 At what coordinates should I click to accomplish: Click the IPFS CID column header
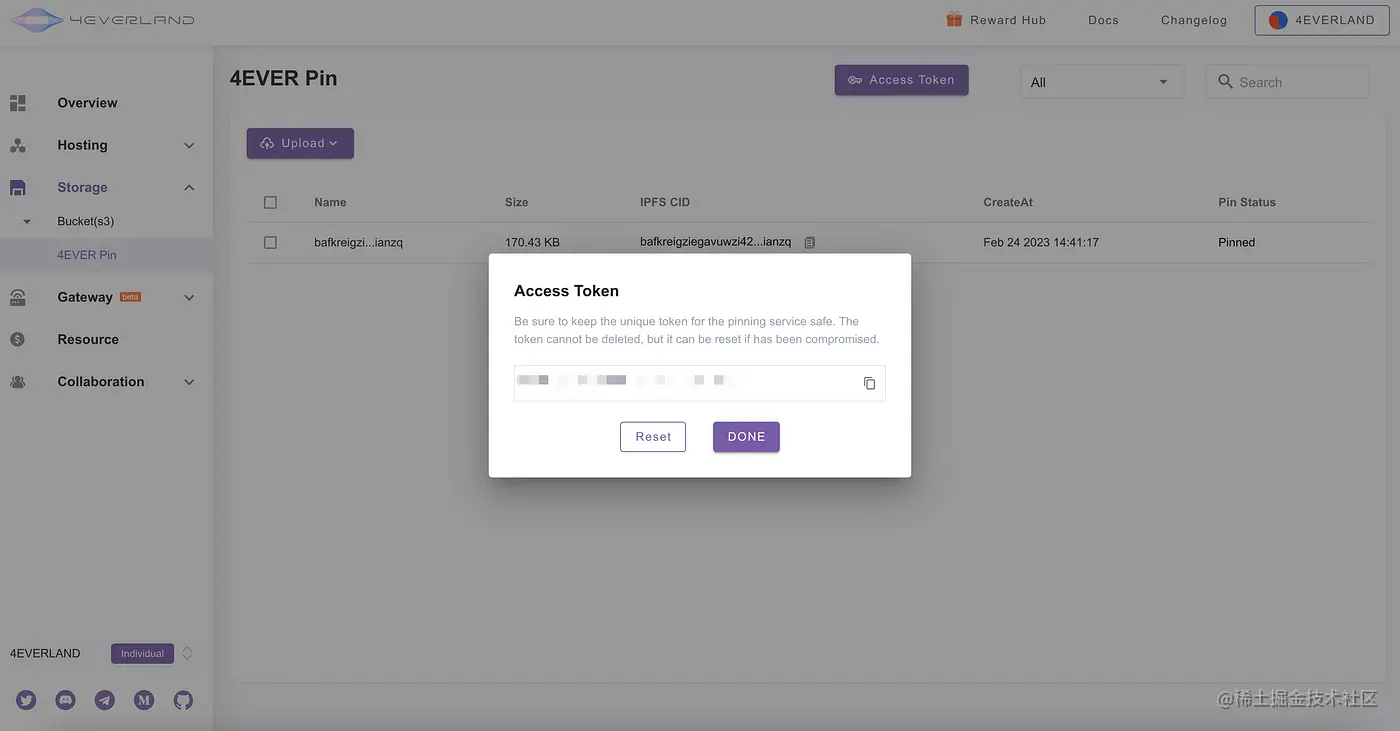pos(665,202)
